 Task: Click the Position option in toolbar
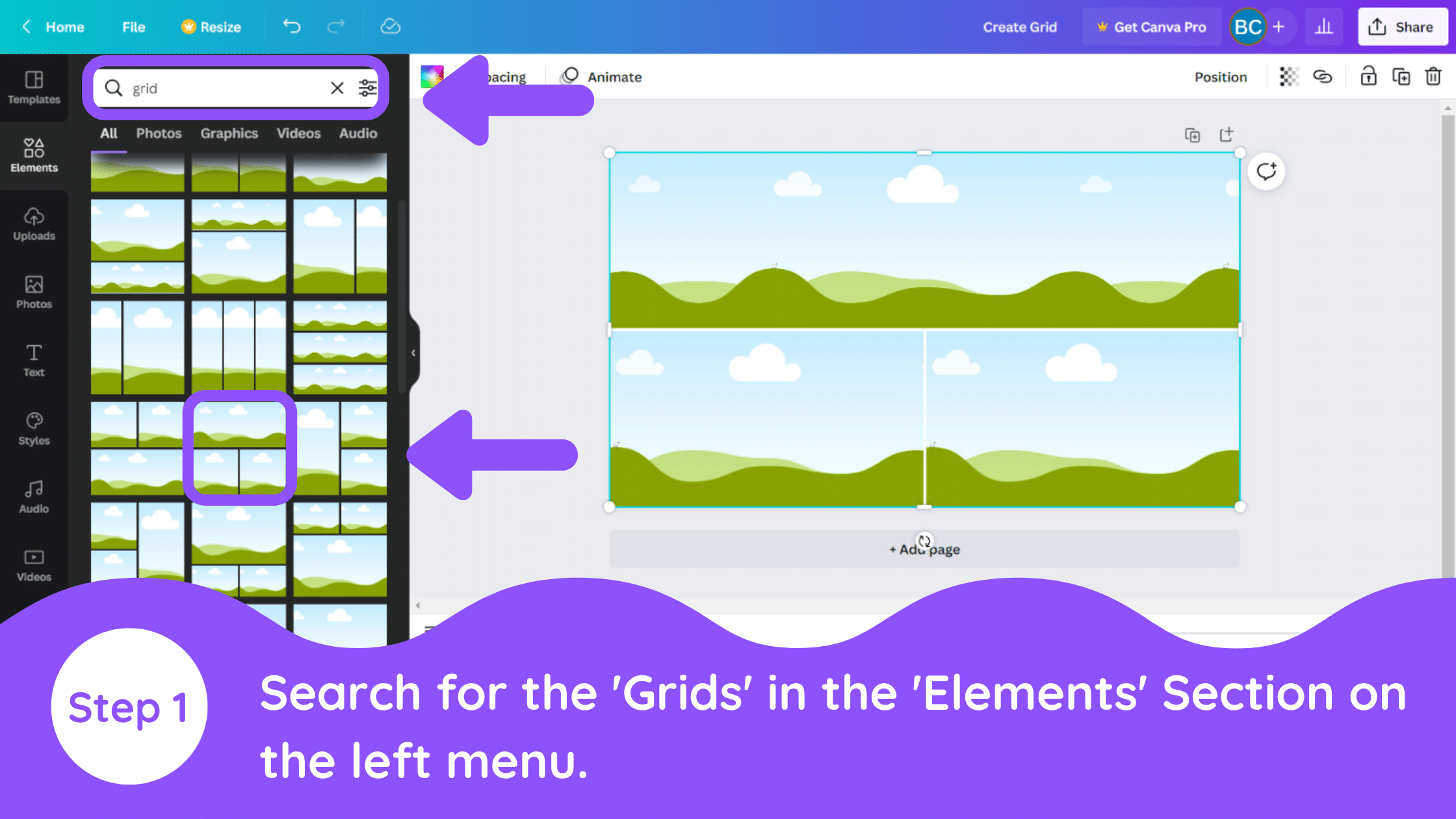(x=1221, y=77)
